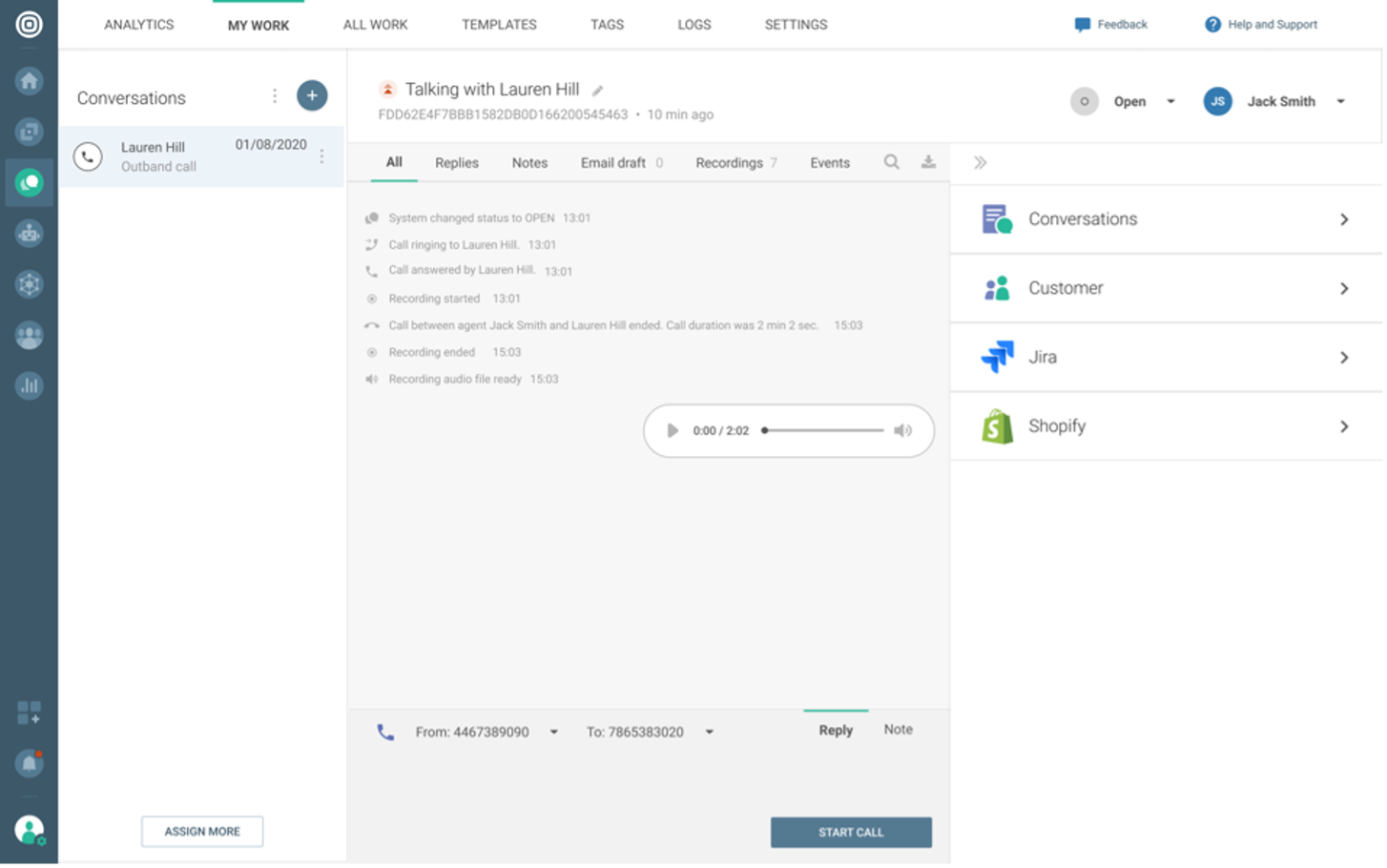Open reports bar chart icon in sidebar
This screenshot has width=1387, height=868.
[29, 385]
